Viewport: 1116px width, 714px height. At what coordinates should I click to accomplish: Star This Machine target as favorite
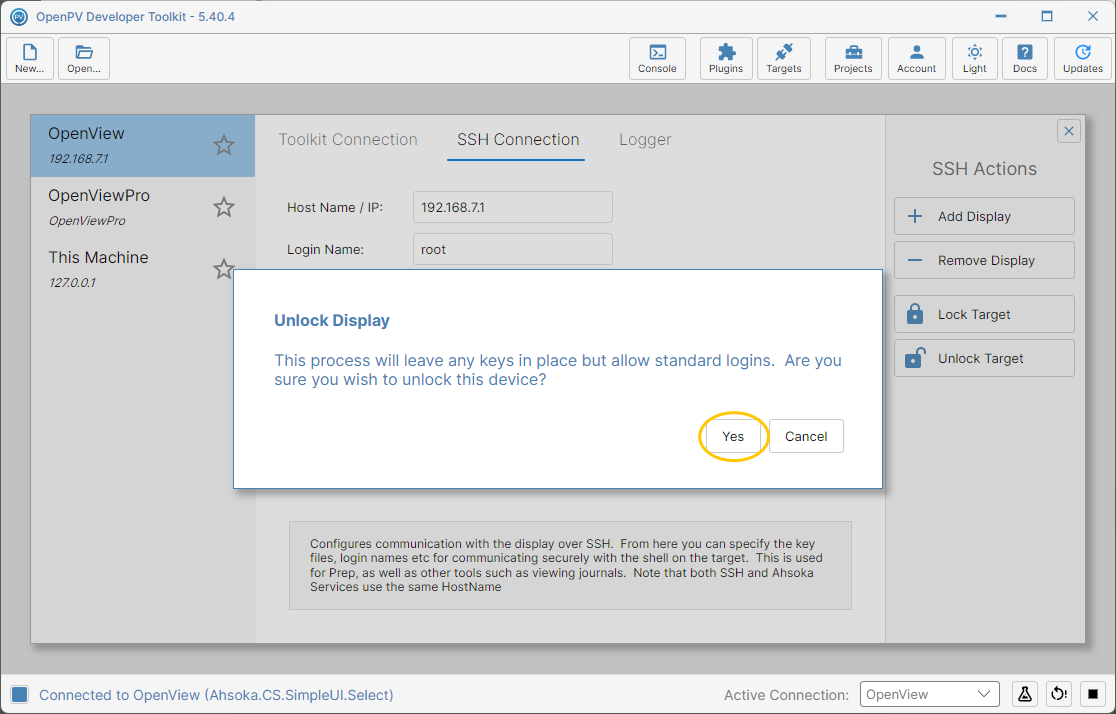223,268
